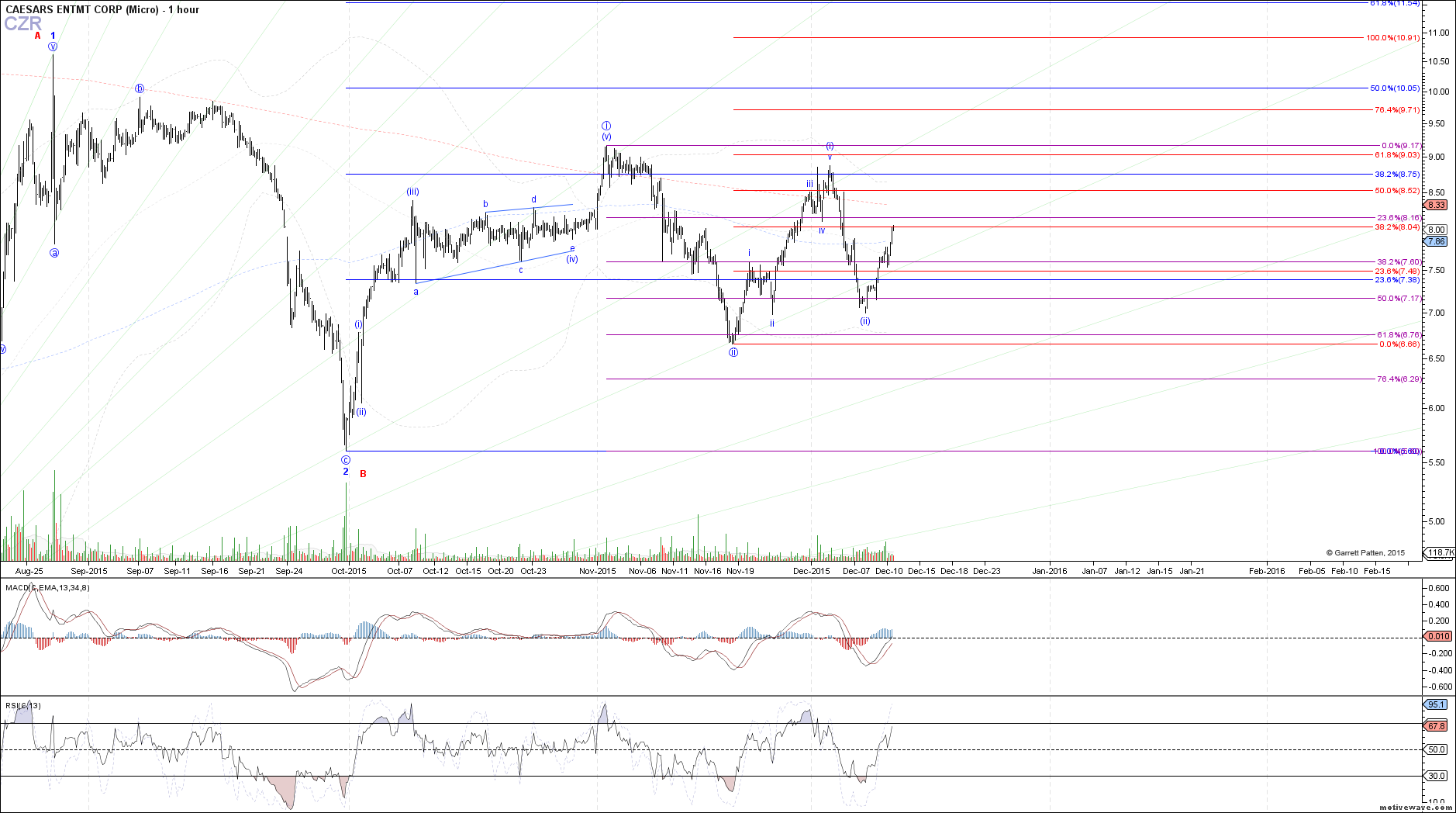
Task: Click the 5.50 price axis tick
Action: 1437,462
